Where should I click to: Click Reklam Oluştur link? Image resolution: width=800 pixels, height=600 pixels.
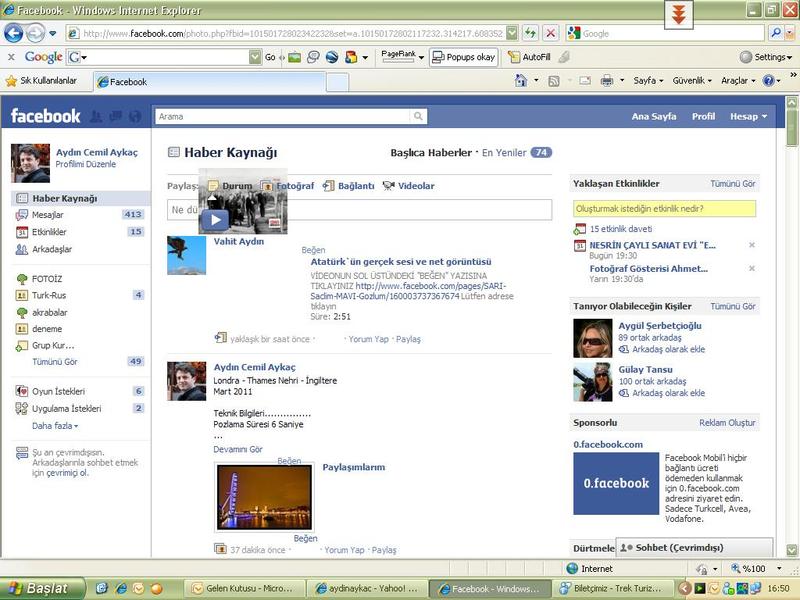point(727,423)
